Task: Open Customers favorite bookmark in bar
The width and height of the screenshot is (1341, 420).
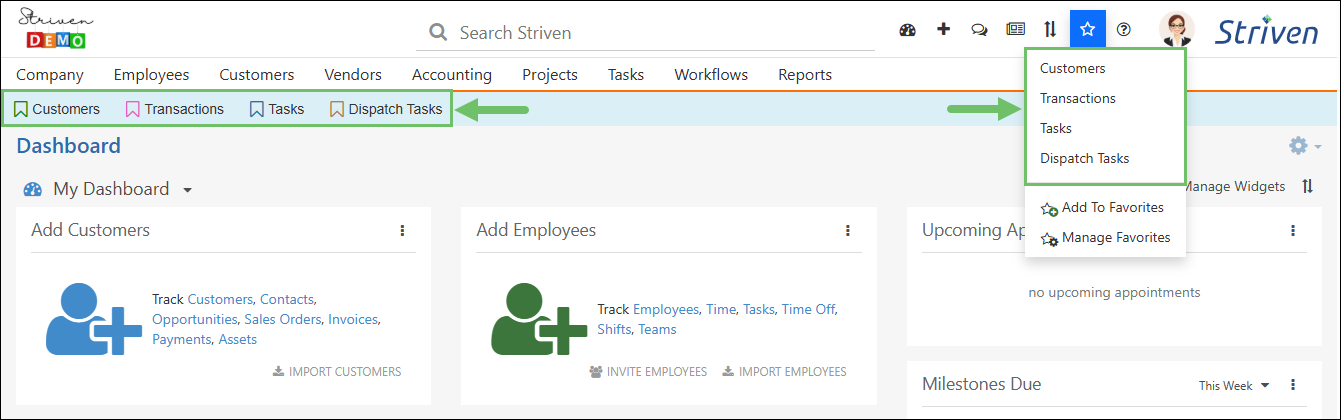Action: (x=57, y=109)
